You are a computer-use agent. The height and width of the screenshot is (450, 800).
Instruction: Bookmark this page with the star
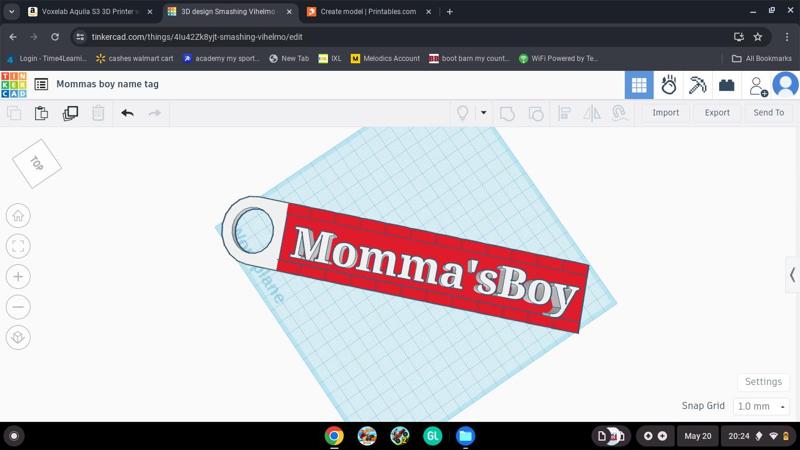click(758, 37)
